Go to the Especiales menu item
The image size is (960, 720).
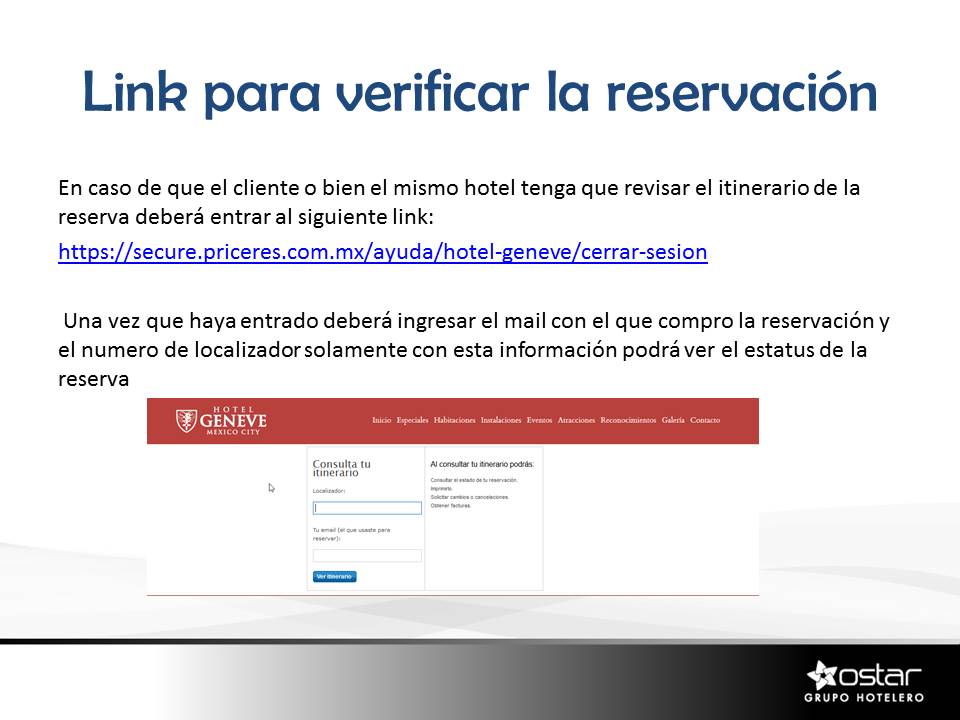point(413,420)
